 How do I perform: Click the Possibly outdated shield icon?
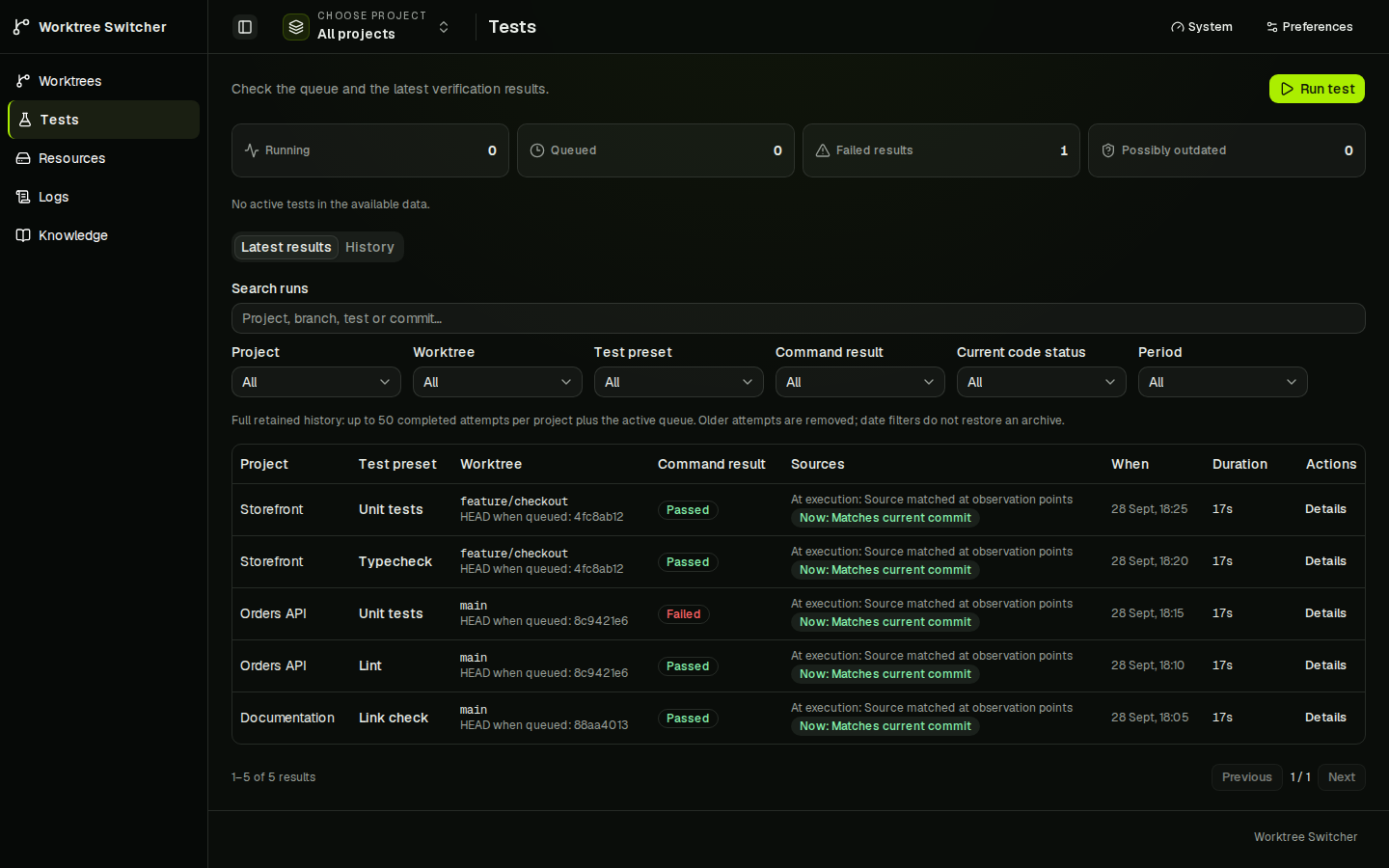[x=1108, y=150]
